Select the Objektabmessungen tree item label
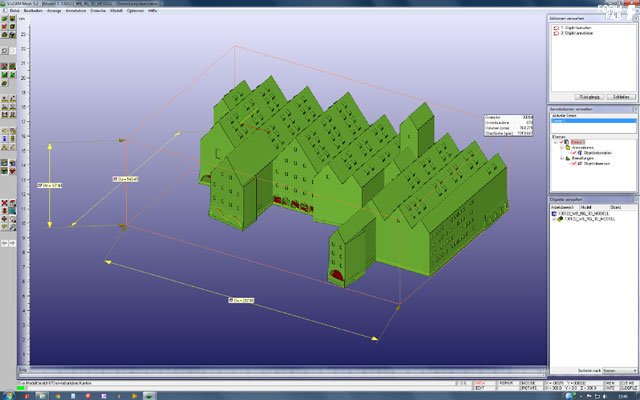This screenshot has width=640, height=400. pos(597,163)
